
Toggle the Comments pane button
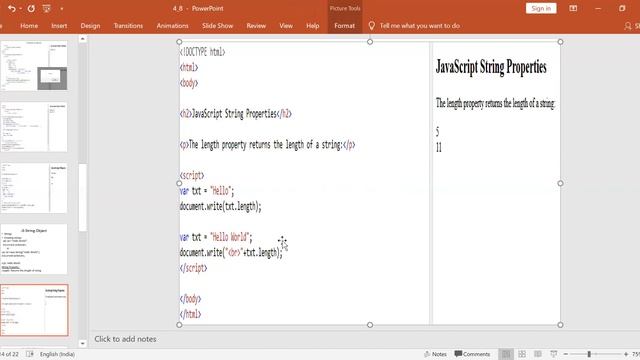click(x=472, y=354)
